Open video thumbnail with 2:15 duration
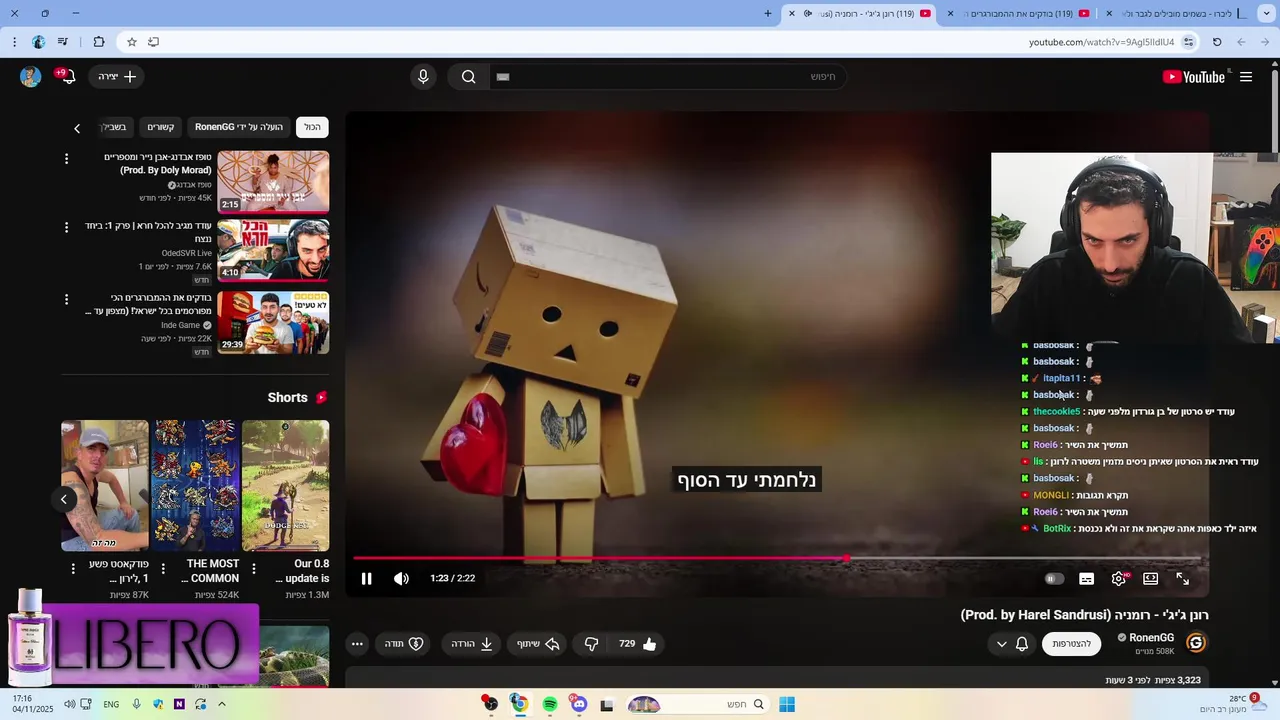1280x720 pixels. [273, 181]
